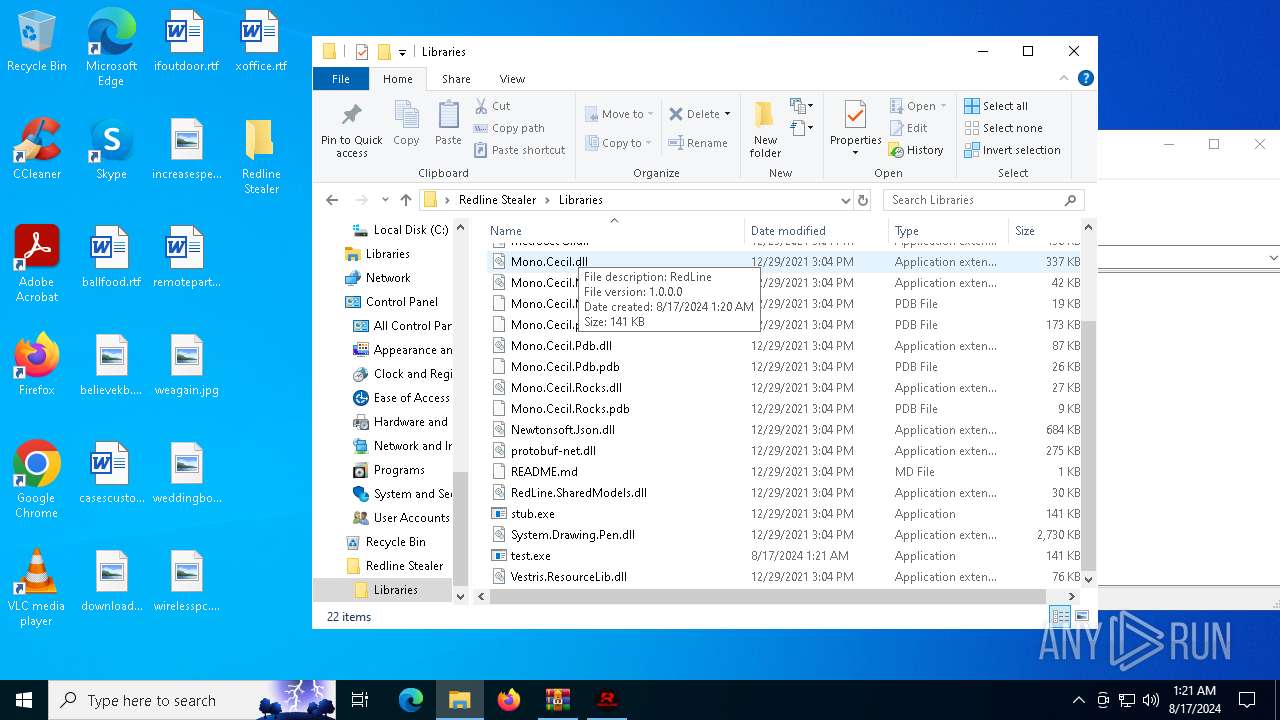The width and height of the screenshot is (1280, 720).
Task: Open the Recent locations dropdown
Action: click(x=385, y=200)
